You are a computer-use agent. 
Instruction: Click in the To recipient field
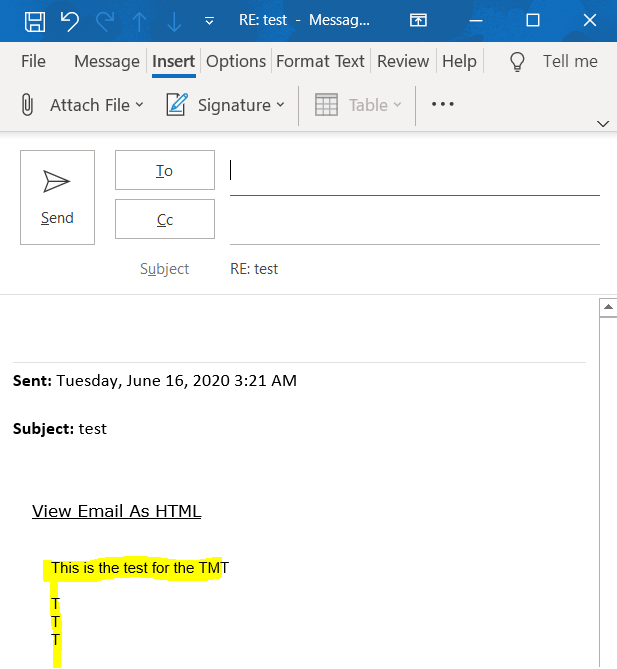click(414, 171)
